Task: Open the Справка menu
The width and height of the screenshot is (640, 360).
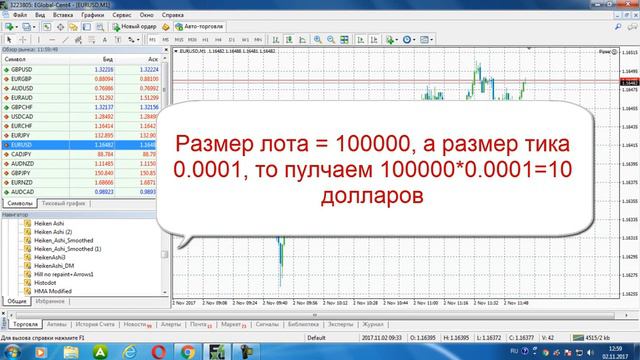Action: 173,15
